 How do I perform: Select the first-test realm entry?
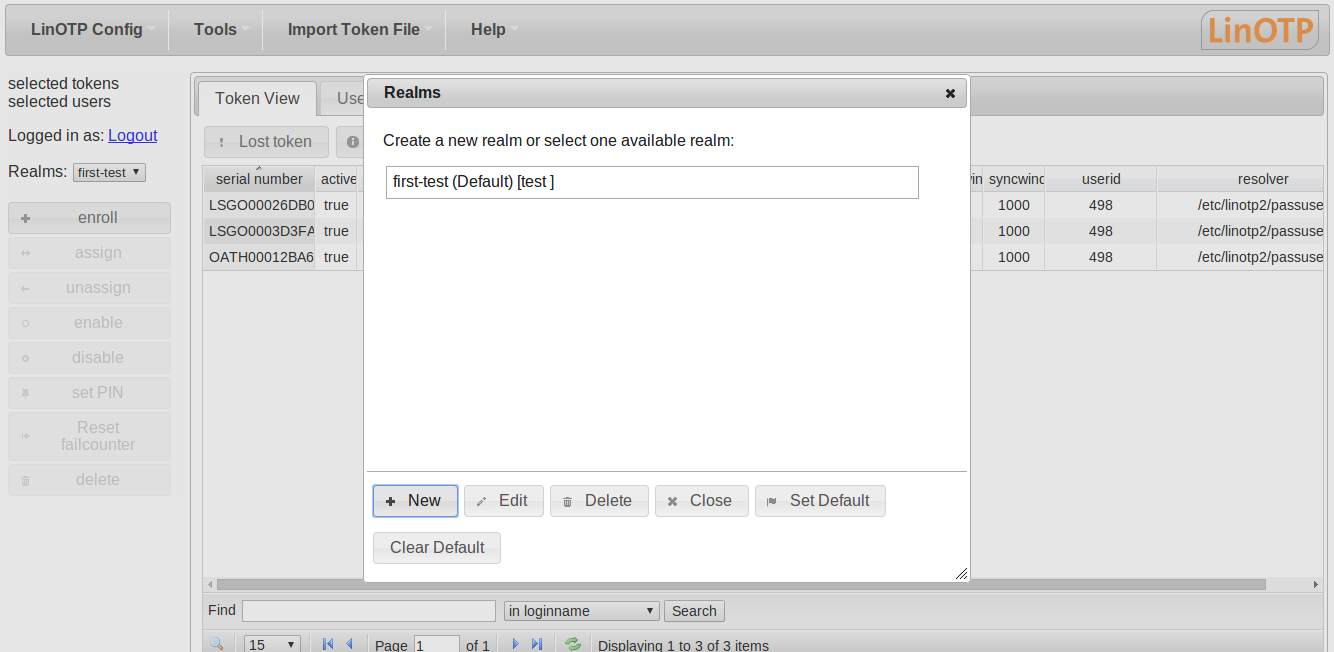tap(652, 182)
